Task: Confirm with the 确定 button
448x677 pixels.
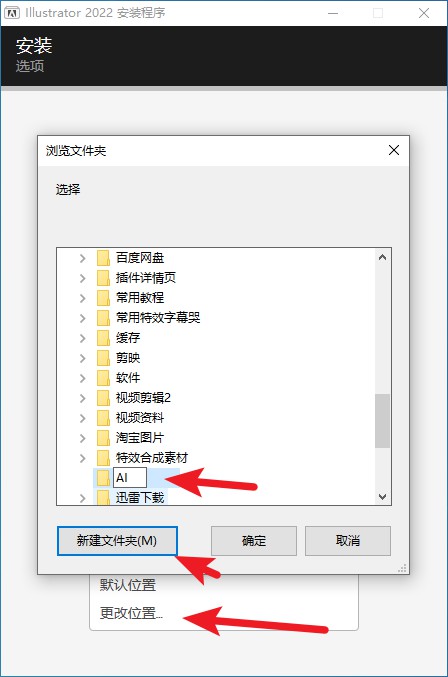Action: [254, 541]
